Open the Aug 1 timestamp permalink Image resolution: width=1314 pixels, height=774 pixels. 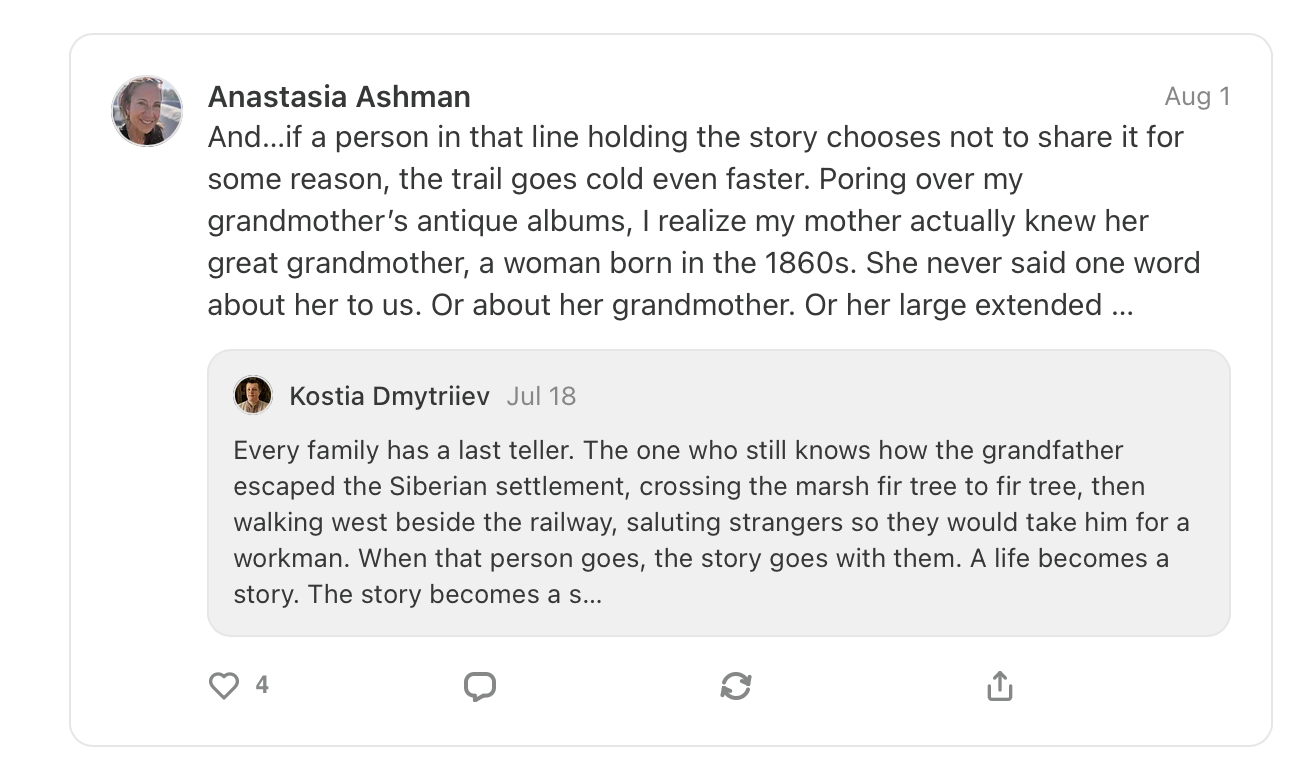click(x=1197, y=97)
